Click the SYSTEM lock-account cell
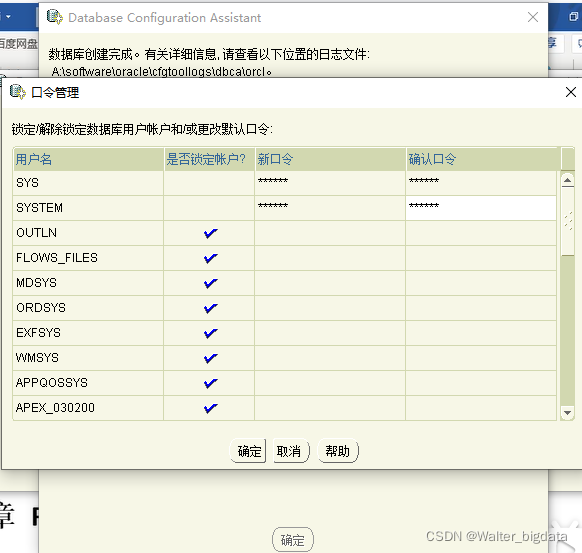Image resolution: width=582 pixels, height=553 pixels. click(209, 208)
